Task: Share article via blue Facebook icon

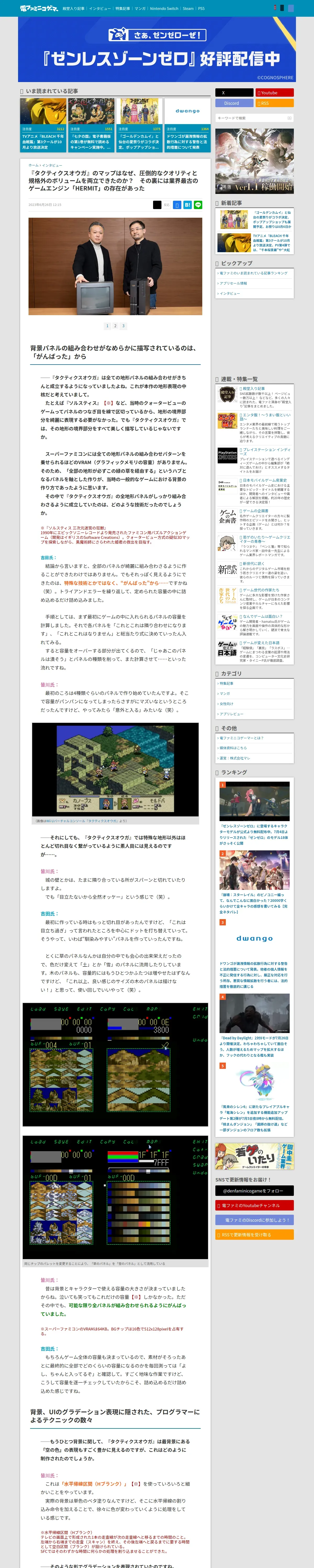Action: click(177, 205)
